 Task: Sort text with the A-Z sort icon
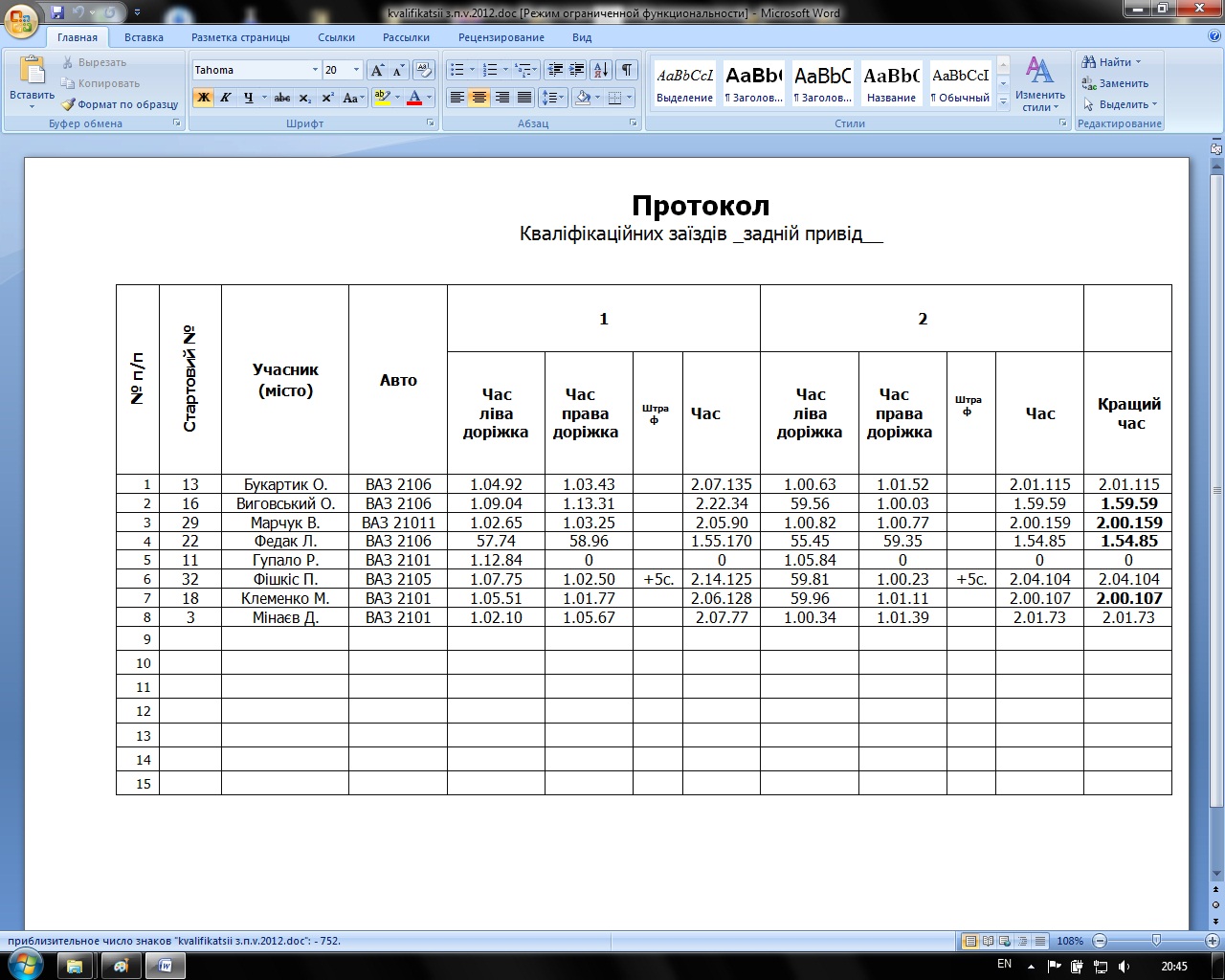tap(601, 70)
